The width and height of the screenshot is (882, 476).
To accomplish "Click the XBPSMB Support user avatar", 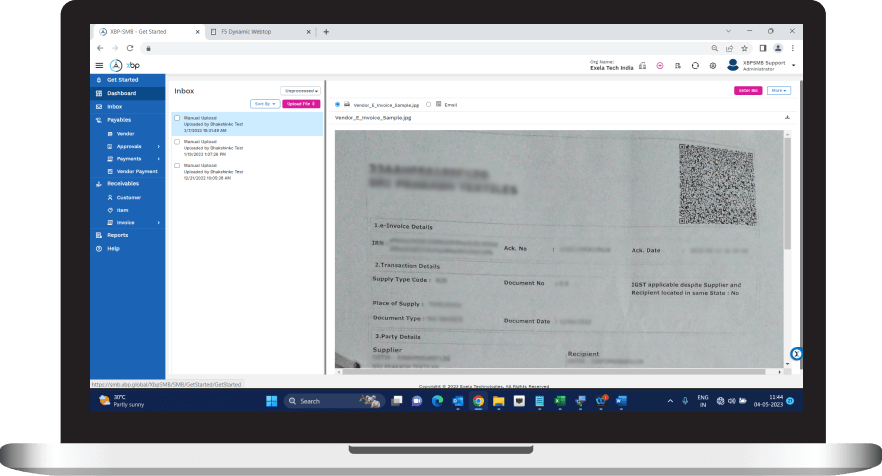I will (x=732, y=65).
